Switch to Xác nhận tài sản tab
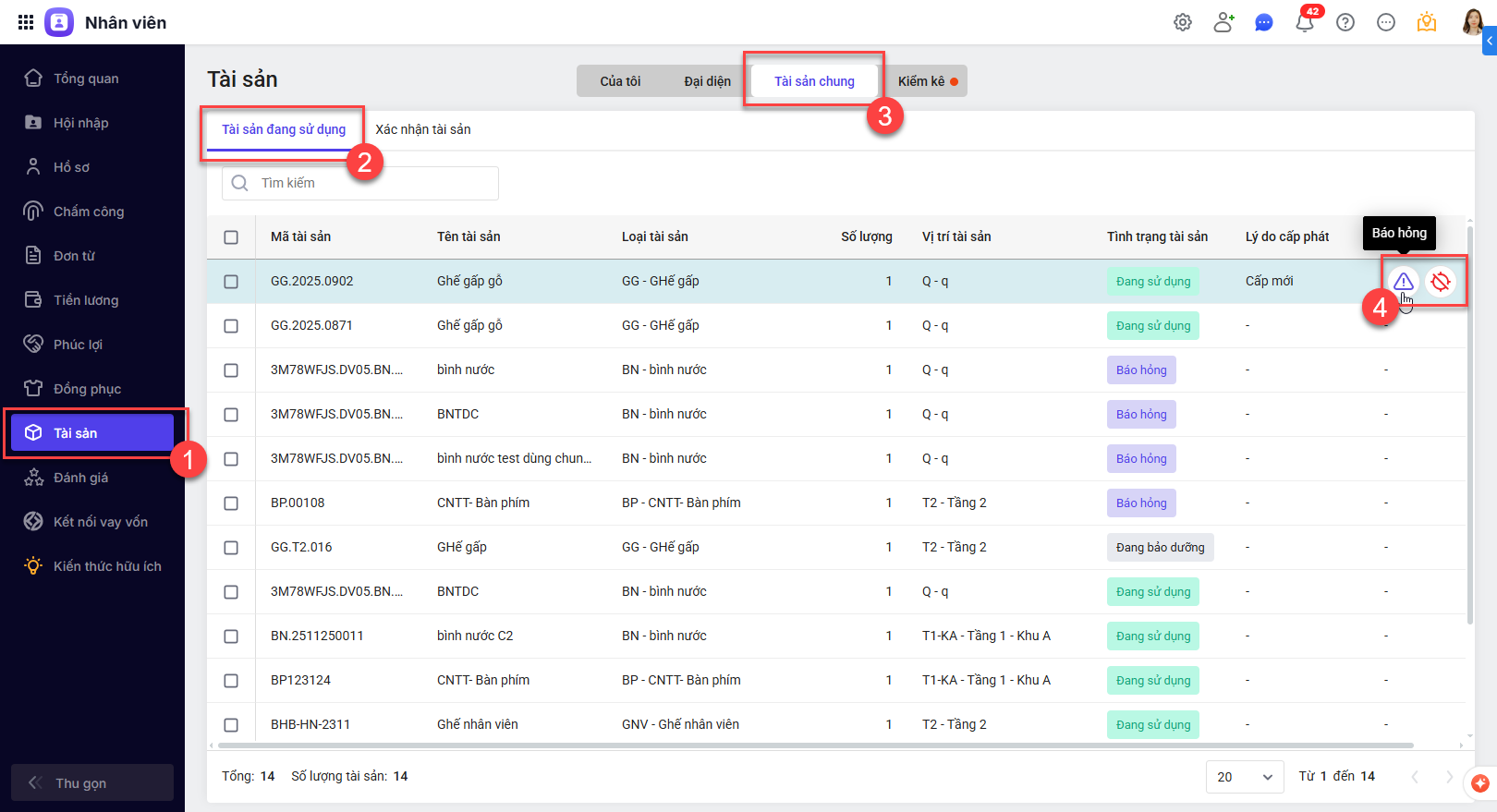This screenshot has height=812, width=1497. [423, 130]
